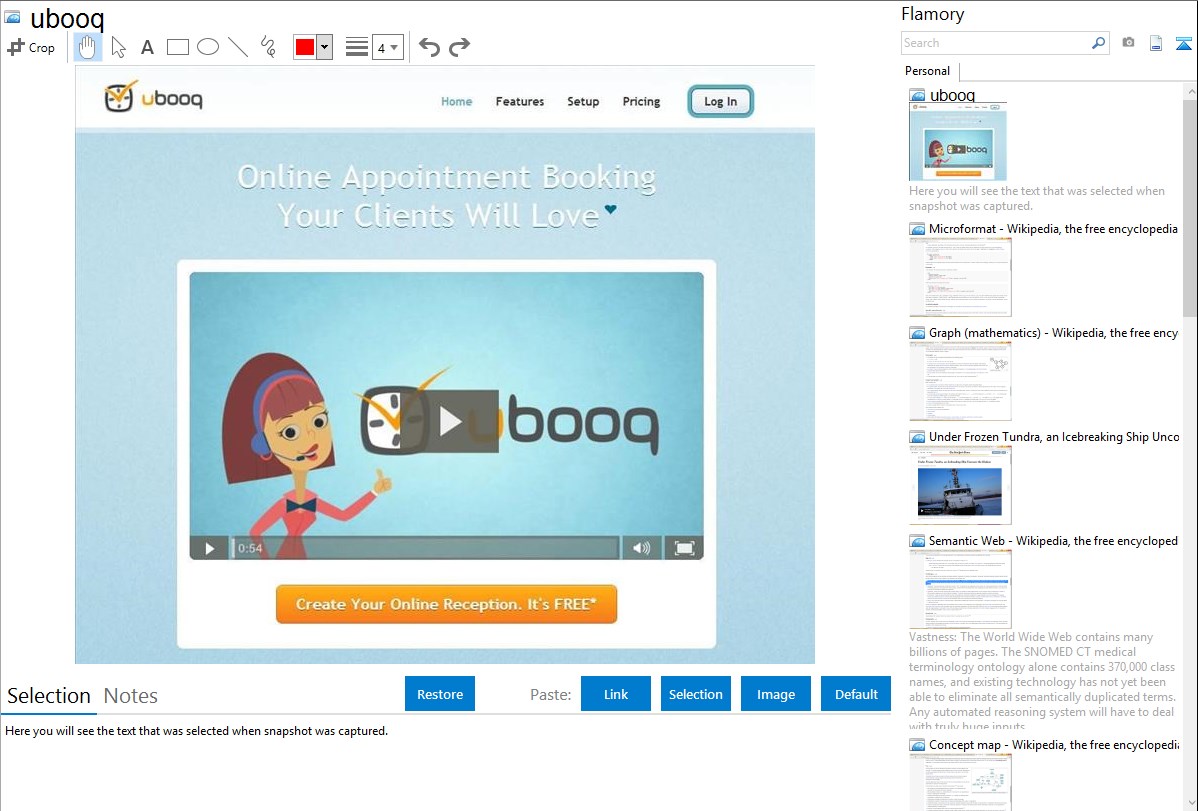1198x811 pixels.
Task: Select the text annotation tool
Action: (x=147, y=47)
